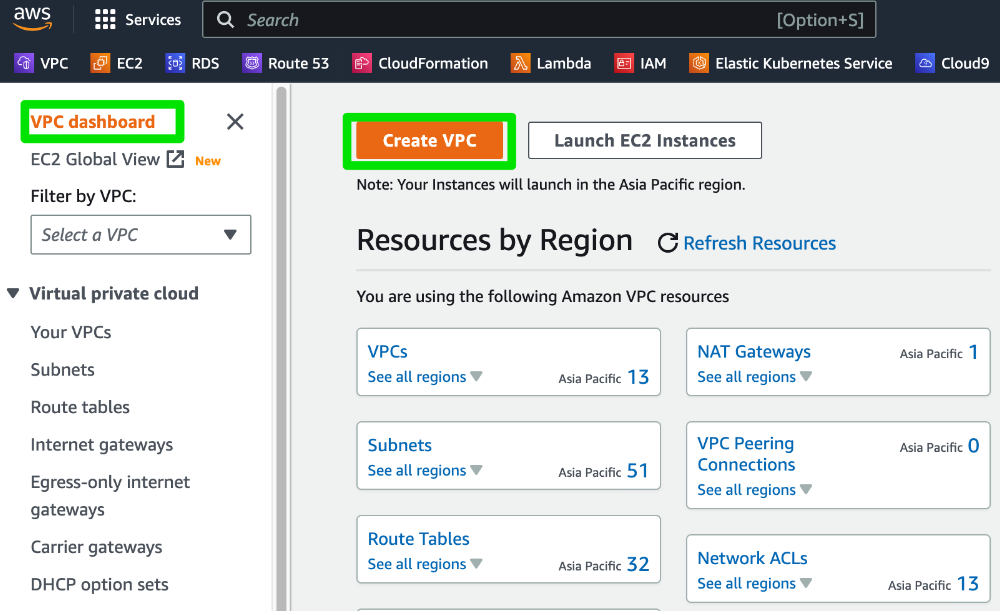
Task: Collapse the Virtual private cloud section
Action: pos(13,293)
